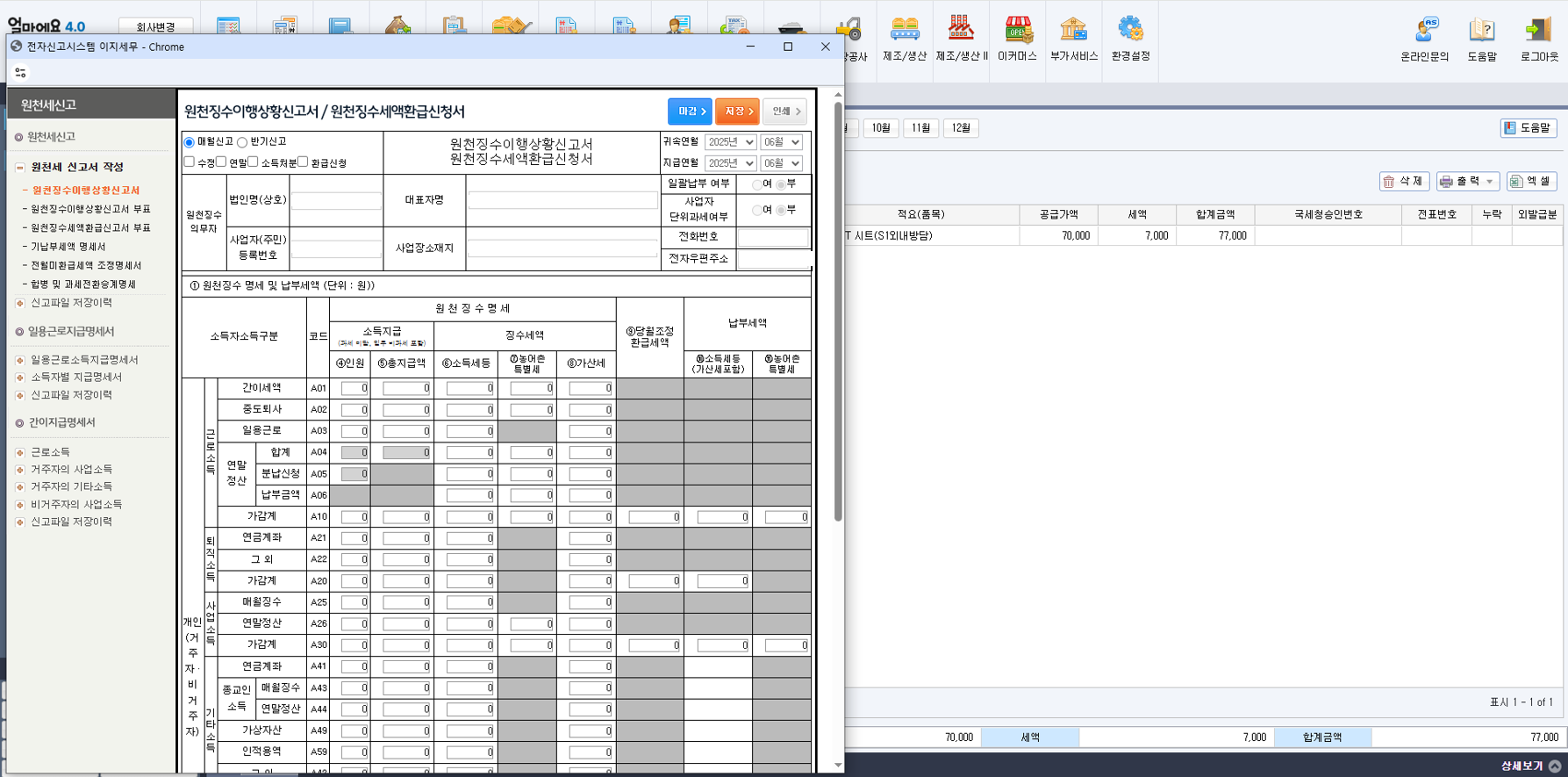Click the scroll-up arrow of the form scrollbar
This screenshot has width=1568, height=777.
pos(838,94)
